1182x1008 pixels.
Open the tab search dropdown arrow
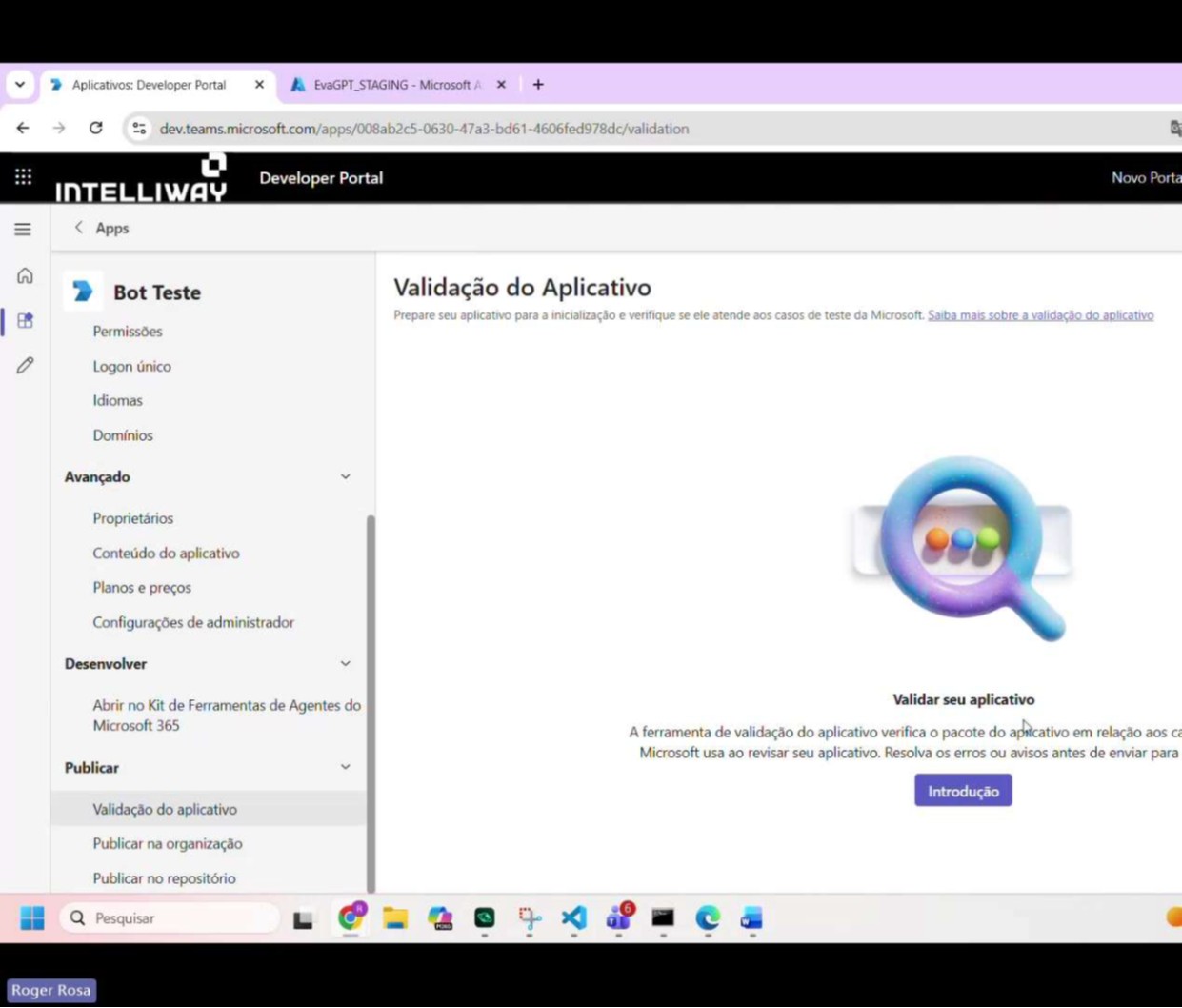20,85
